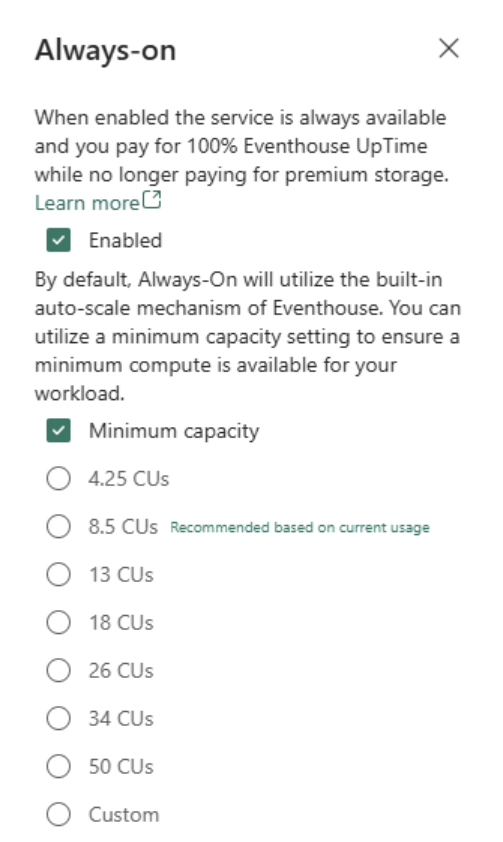Click the Always-on panel heading

[x=105, y=50]
